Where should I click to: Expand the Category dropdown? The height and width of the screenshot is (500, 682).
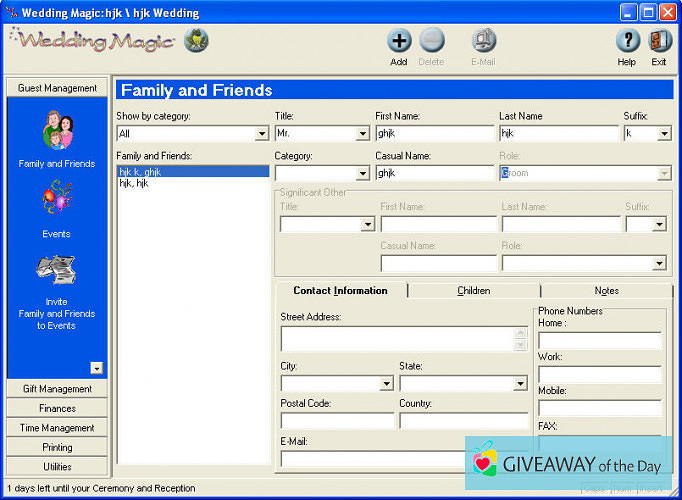pyautogui.click(x=362, y=174)
